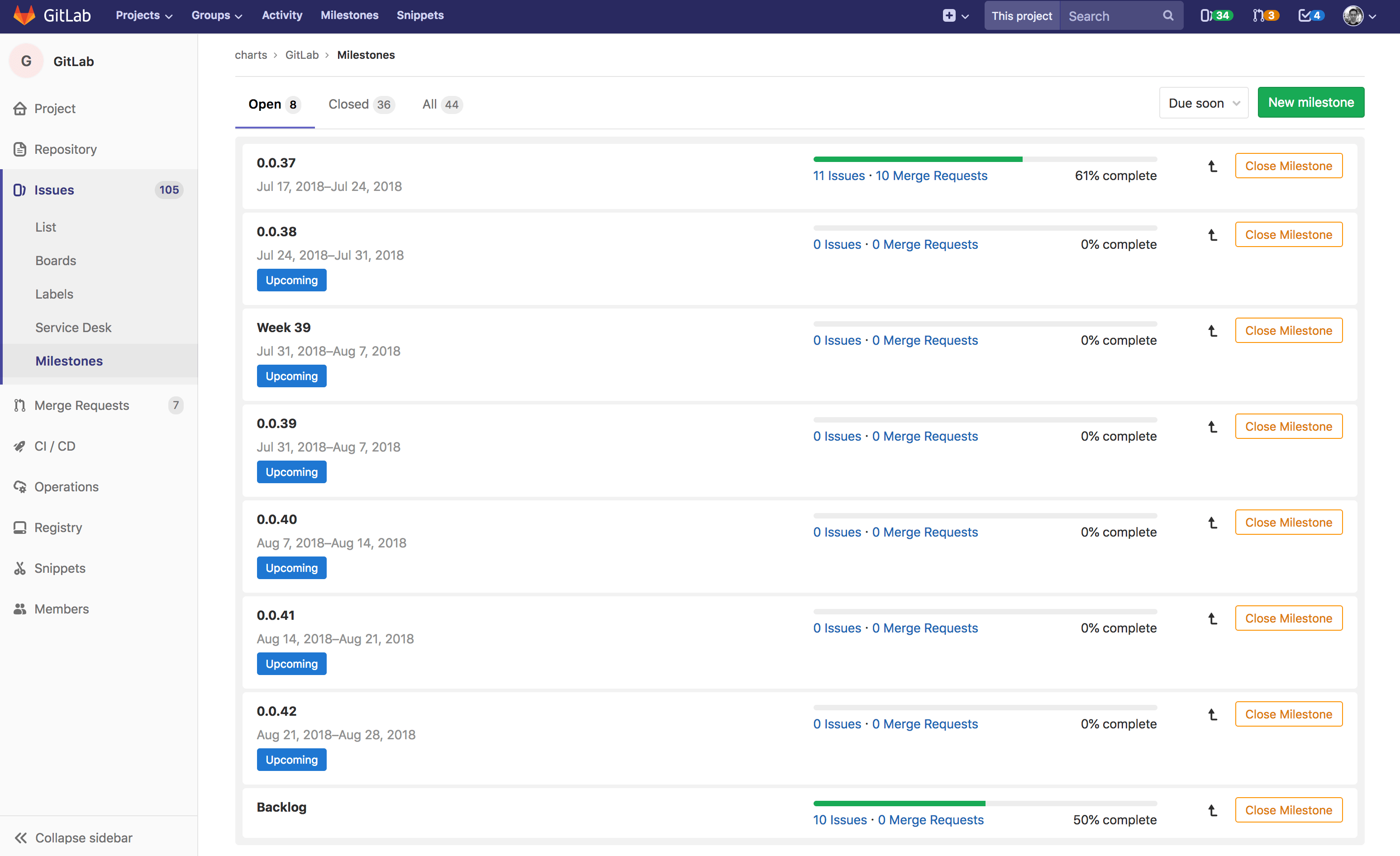Open Operations from the sidebar
Viewport: 1400px width, 856px height.
(x=67, y=487)
